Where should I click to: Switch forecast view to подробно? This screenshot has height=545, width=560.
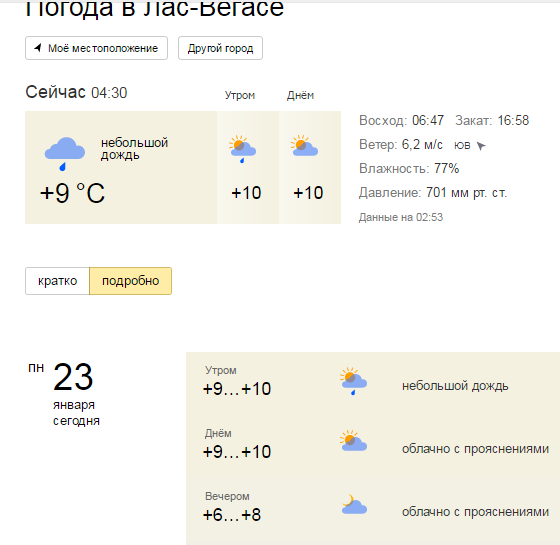[130, 281]
